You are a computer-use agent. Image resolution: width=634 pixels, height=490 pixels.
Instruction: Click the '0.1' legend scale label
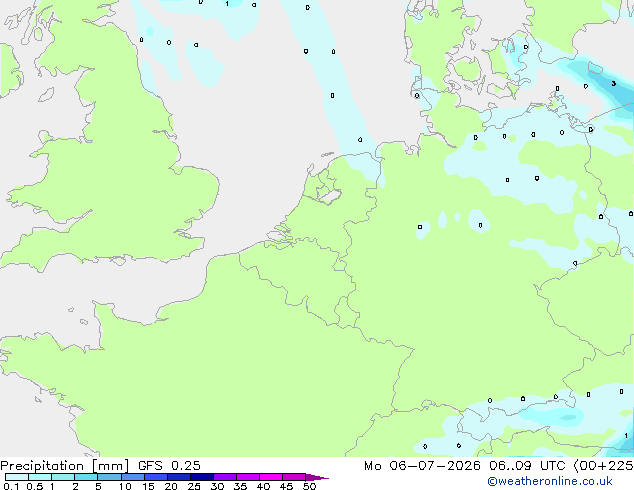click(x=11, y=486)
